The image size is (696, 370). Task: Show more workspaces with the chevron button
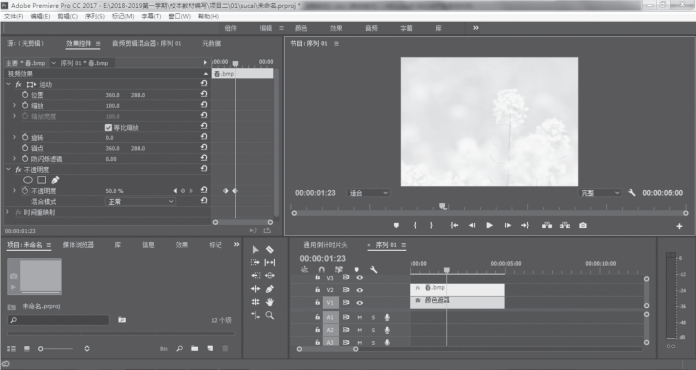[x=476, y=28]
